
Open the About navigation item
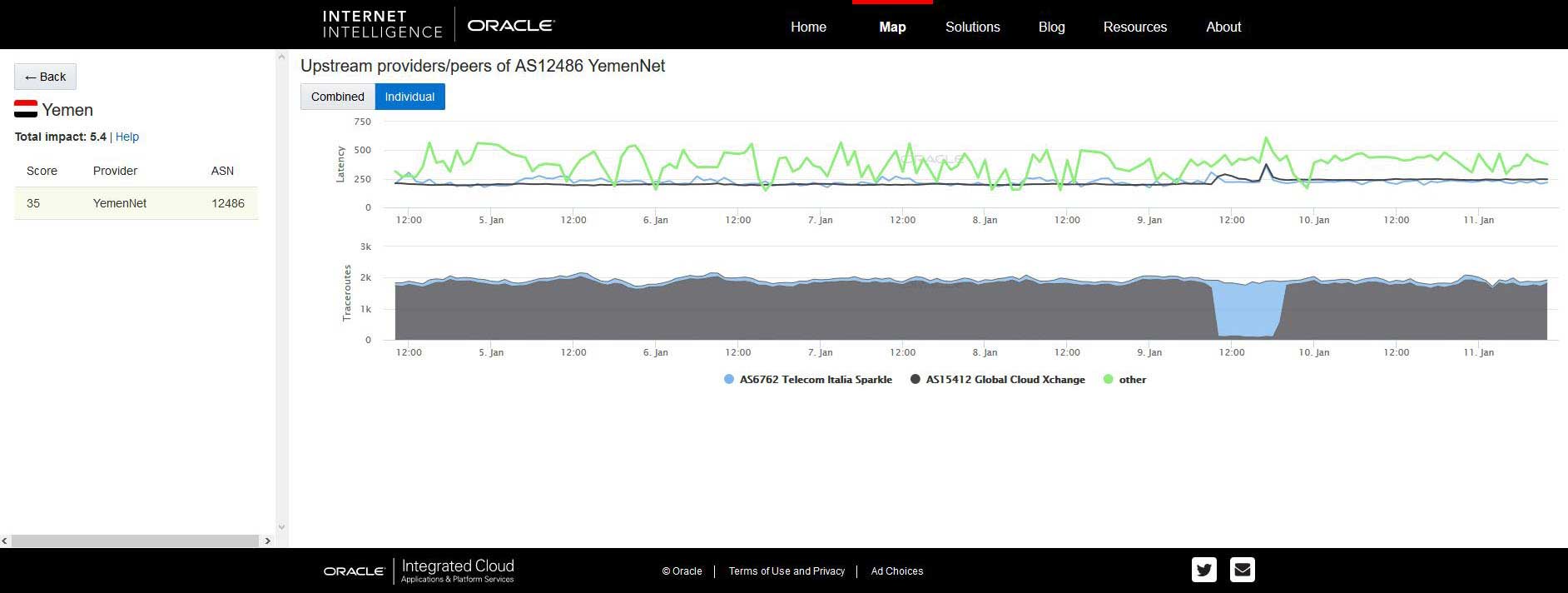pyautogui.click(x=1223, y=27)
